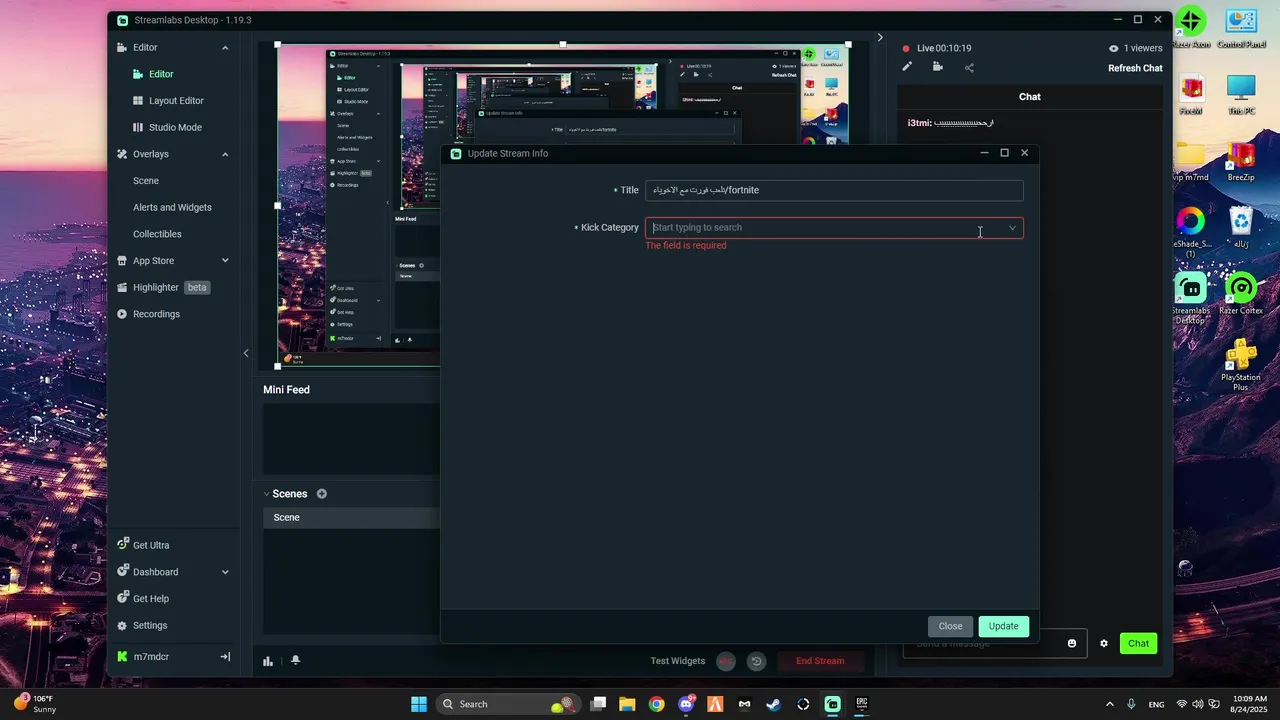Click the i3tmi chat message
Image resolution: width=1280 pixels, height=720 pixels.
pyautogui.click(x=950, y=123)
